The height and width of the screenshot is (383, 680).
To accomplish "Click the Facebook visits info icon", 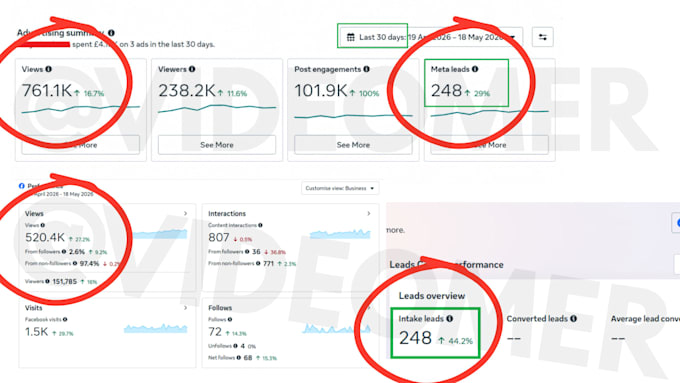I will tap(65, 319).
